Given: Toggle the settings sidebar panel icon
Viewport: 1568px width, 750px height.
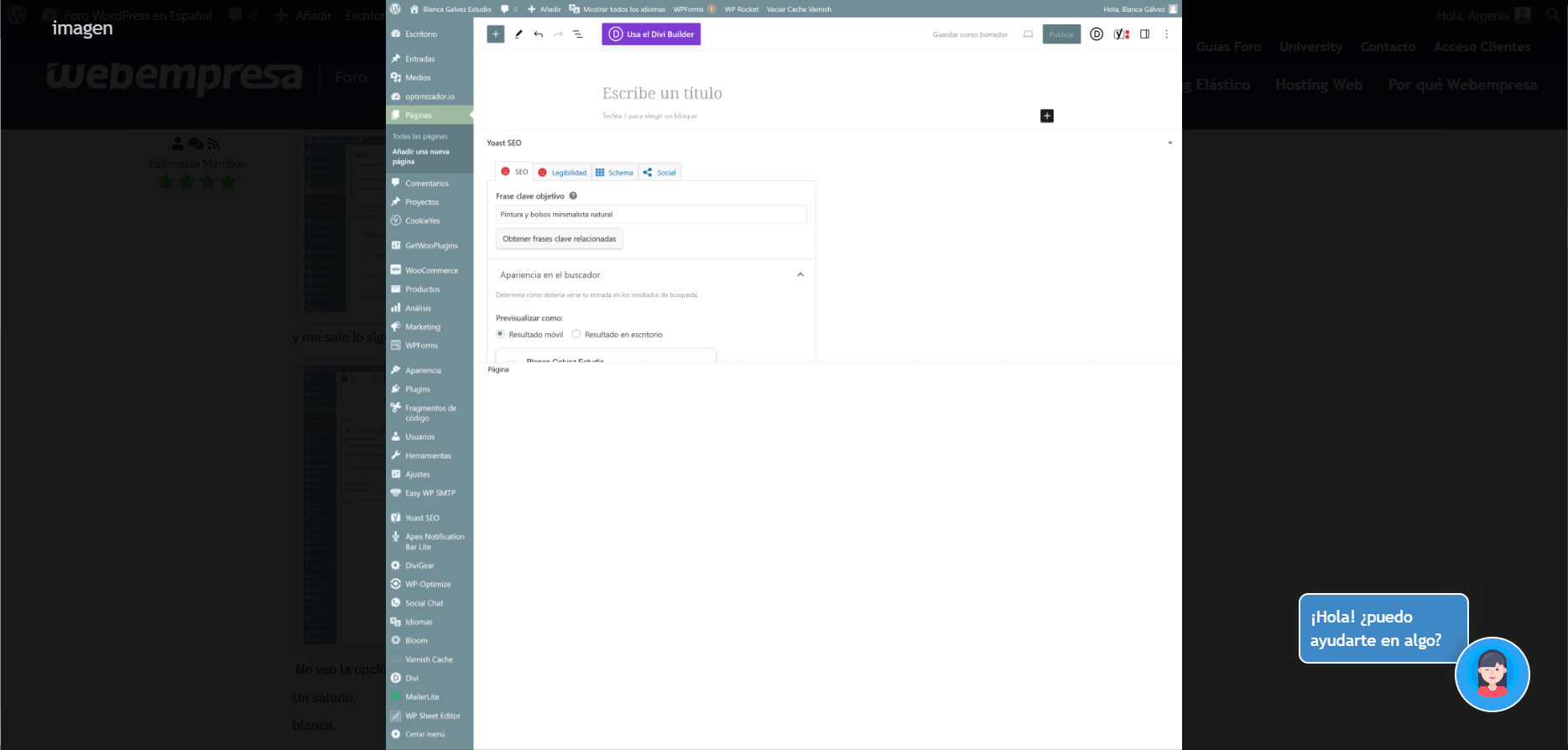Looking at the screenshot, I should [1144, 34].
